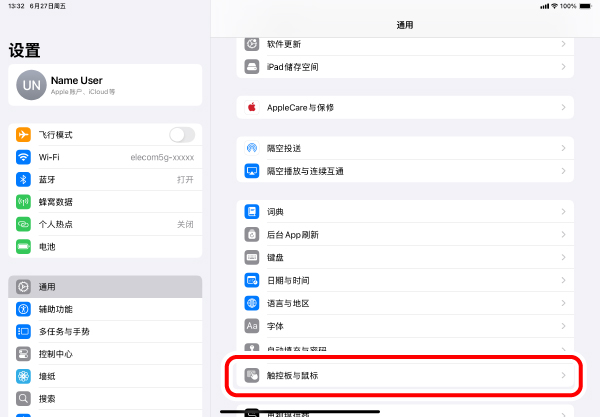The height and width of the screenshot is (417, 600).
Task: Click the 电池 battery icon
Action: tap(24, 246)
